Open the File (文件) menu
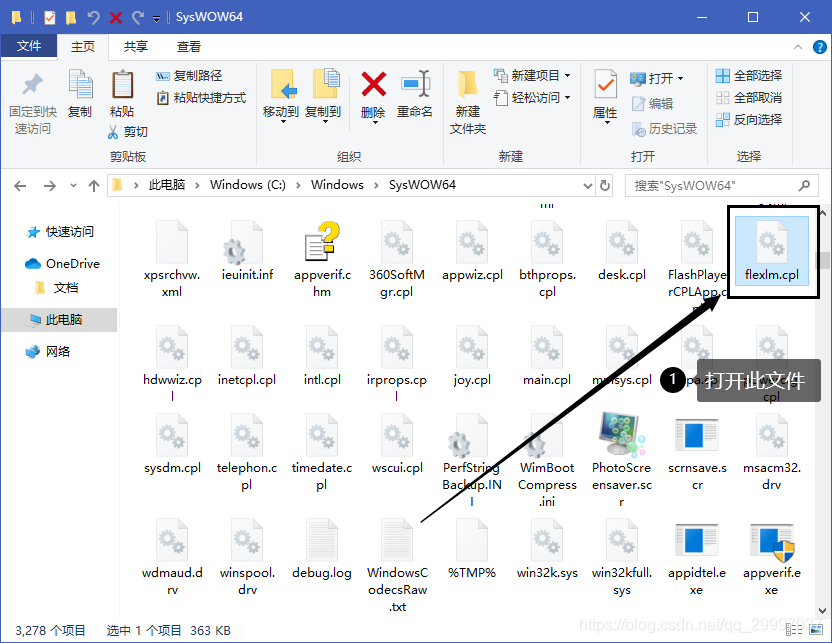The height and width of the screenshot is (643, 832). point(28,46)
